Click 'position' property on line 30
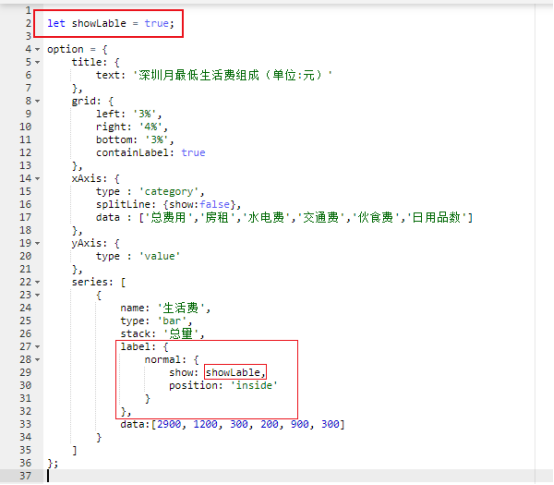Image resolution: width=554 pixels, height=485 pixels. pos(193,385)
